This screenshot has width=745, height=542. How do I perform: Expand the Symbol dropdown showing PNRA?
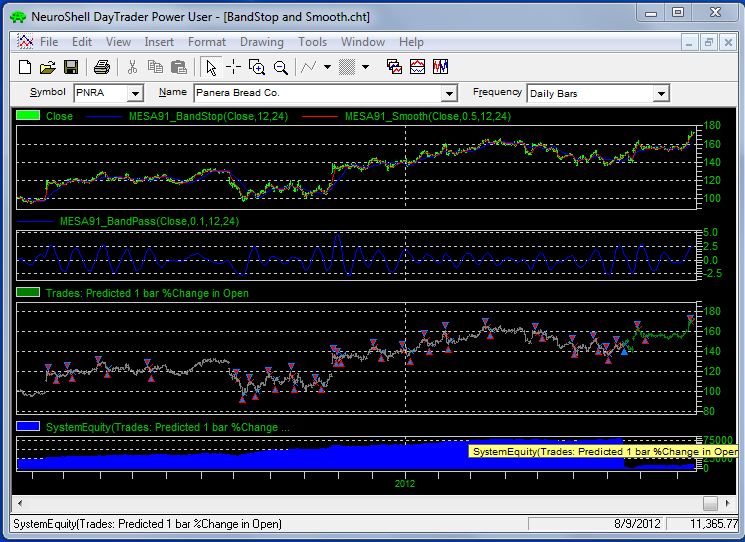[136, 93]
